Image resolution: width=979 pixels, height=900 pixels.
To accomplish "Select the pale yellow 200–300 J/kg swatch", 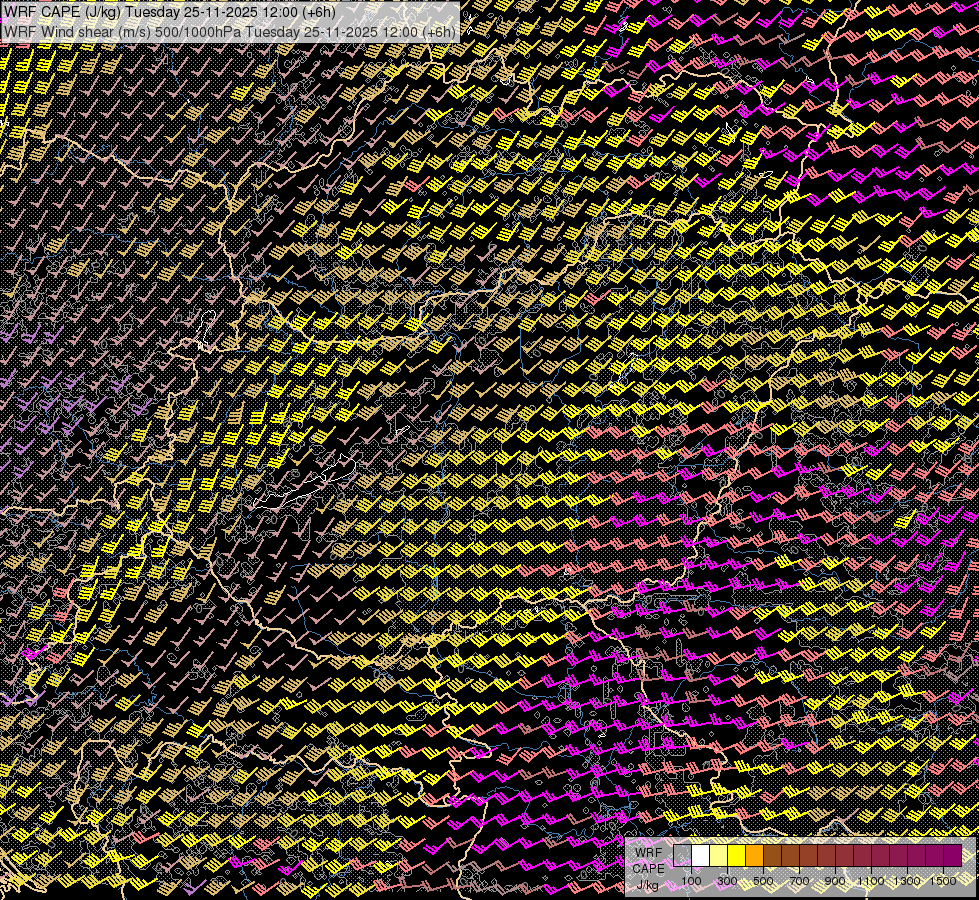I will pyautogui.click(x=719, y=855).
